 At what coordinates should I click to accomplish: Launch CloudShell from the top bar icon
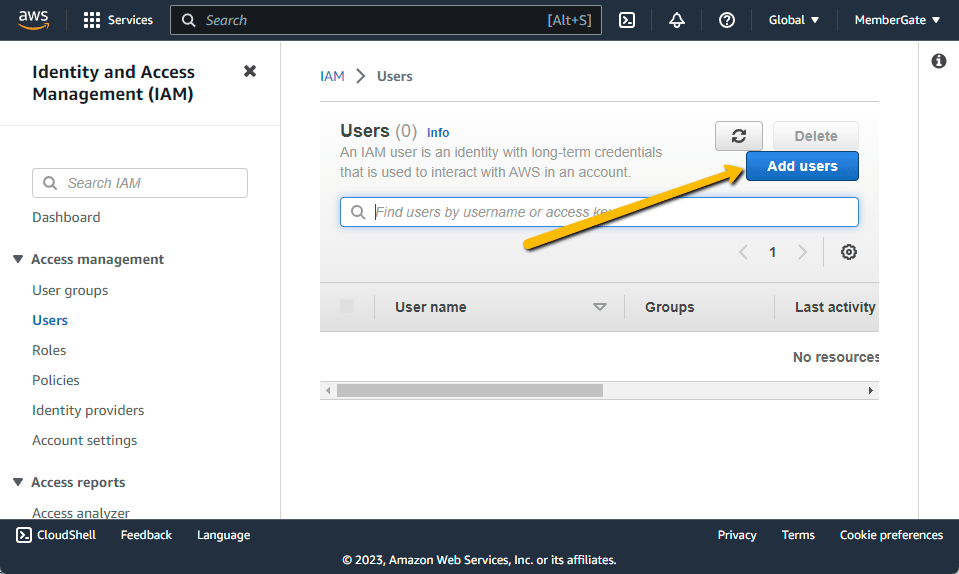(627, 20)
